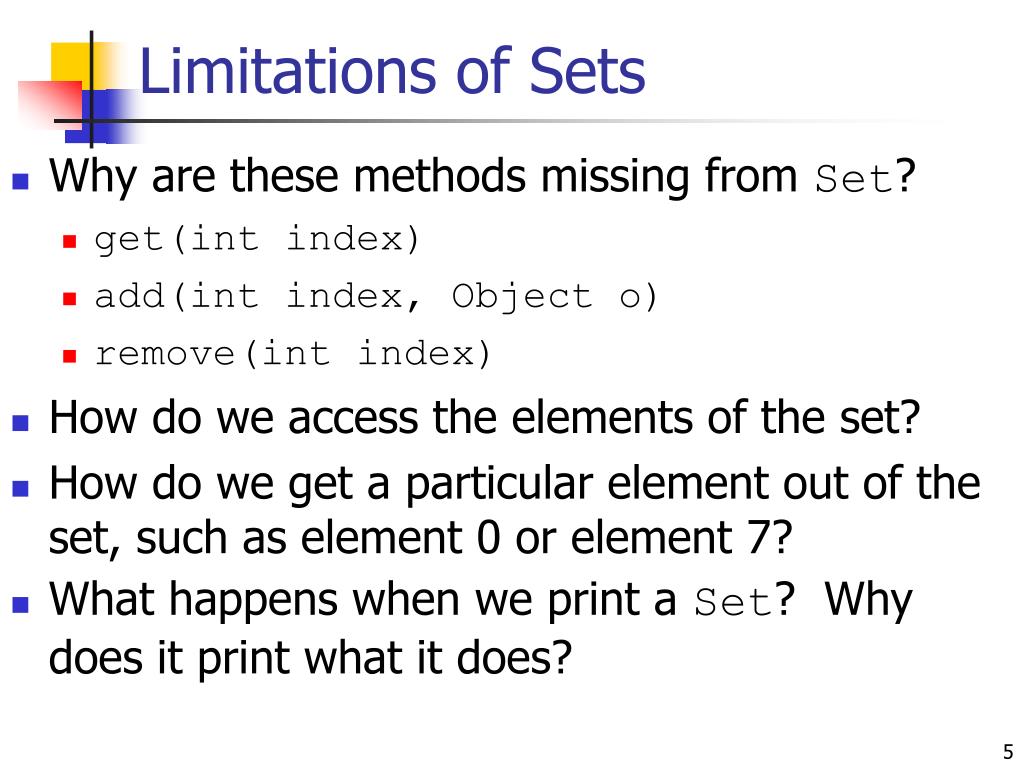The width and height of the screenshot is (1024, 768).
Task: Click the add(int index, Object o) code text
Action: (376, 296)
